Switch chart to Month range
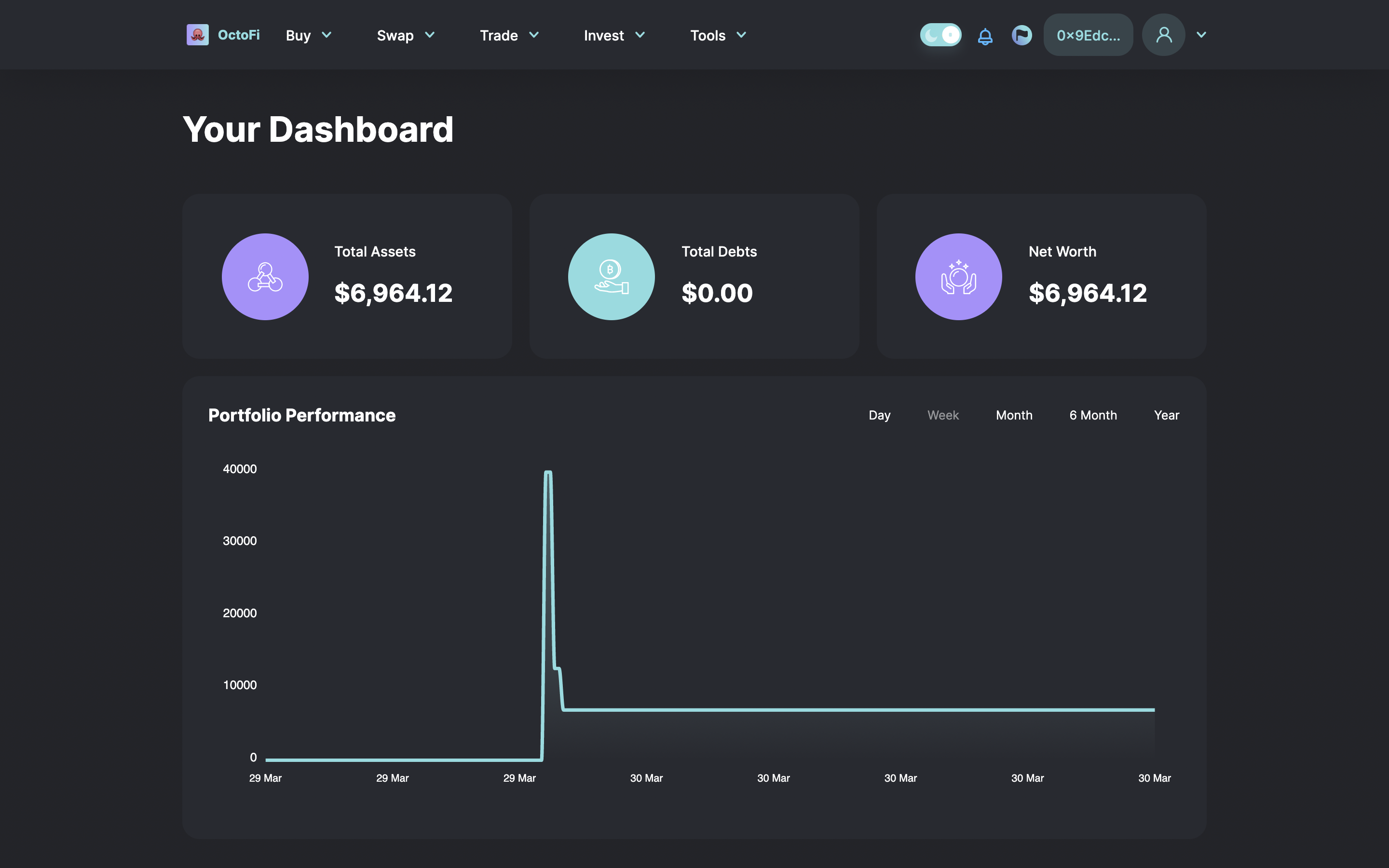This screenshot has height=868, width=1389. (x=1014, y=415)
